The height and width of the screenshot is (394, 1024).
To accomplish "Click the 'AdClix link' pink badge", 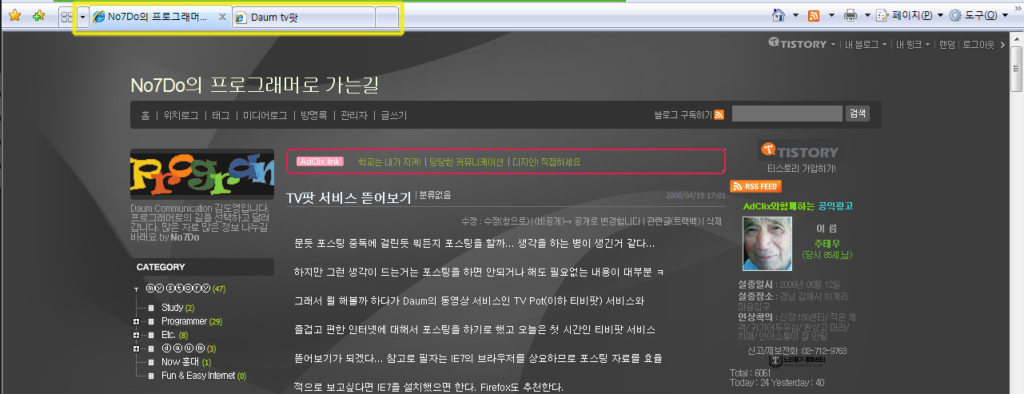I will tap(319, 161).
